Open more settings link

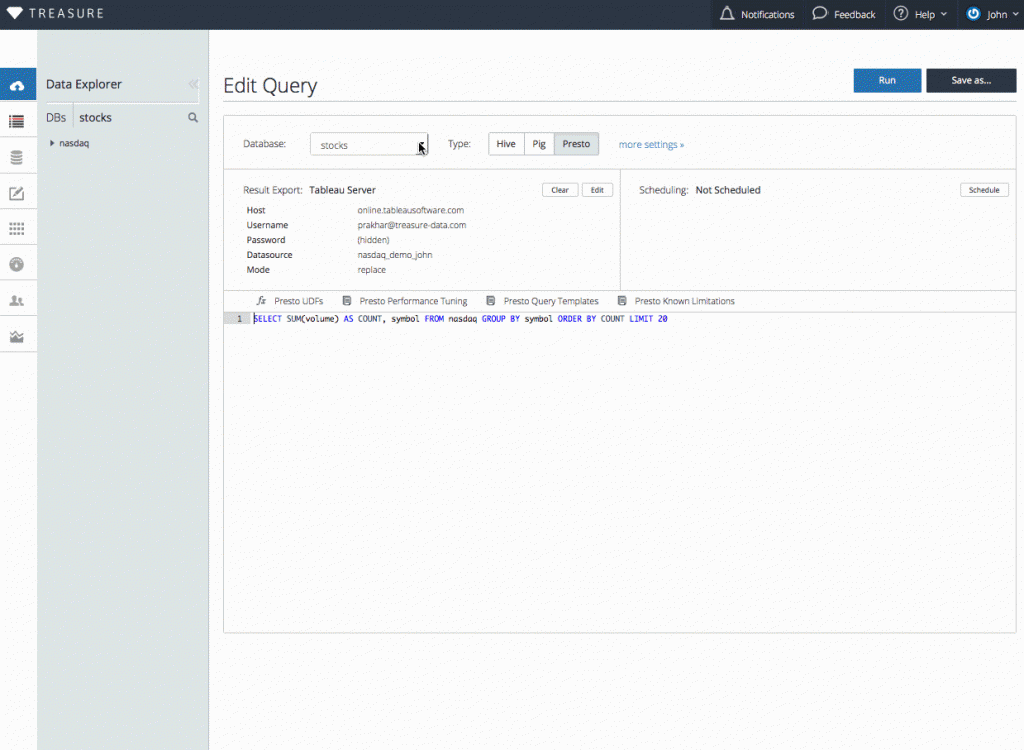pos(651,144)
